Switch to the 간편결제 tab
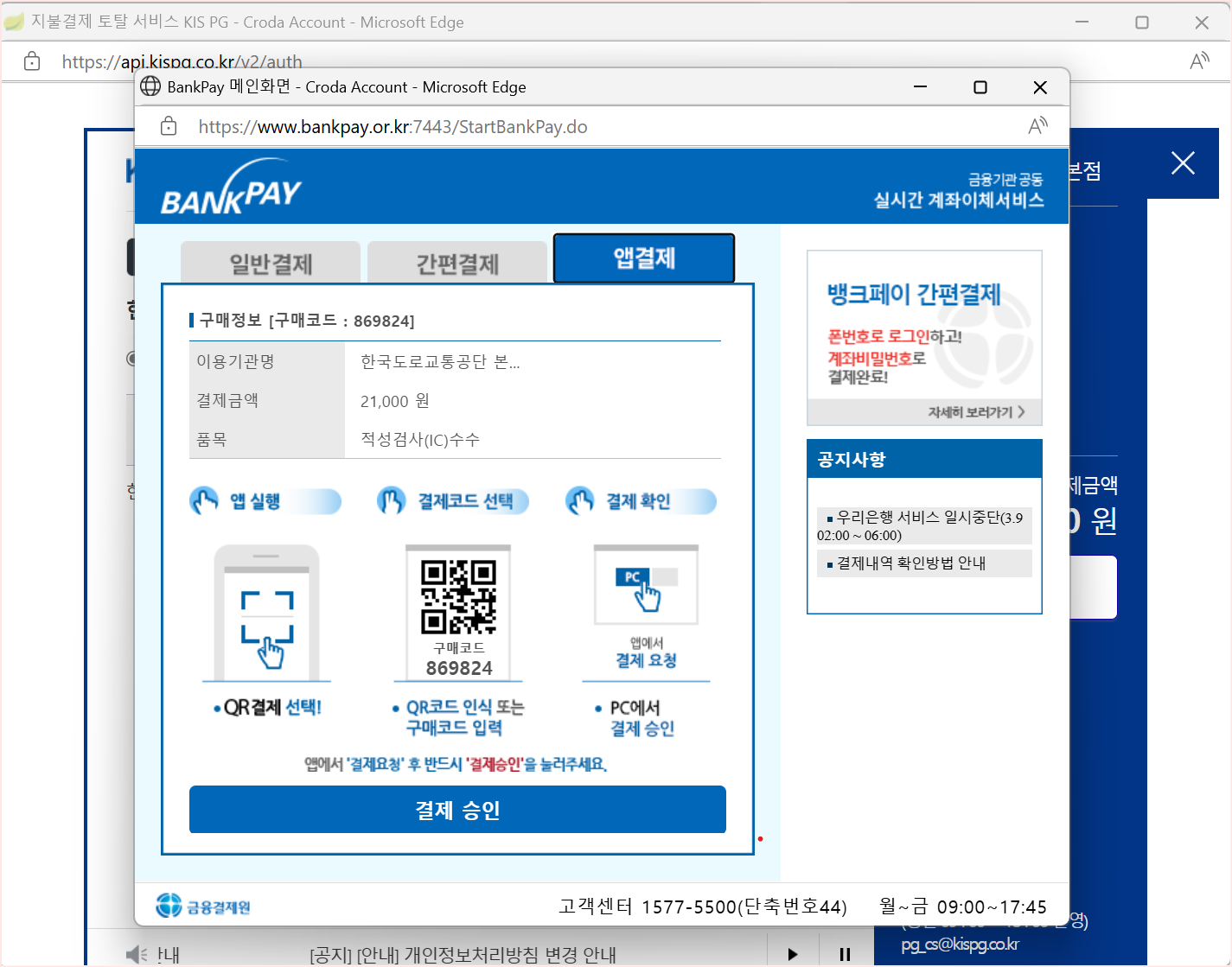 coord(457,263)
